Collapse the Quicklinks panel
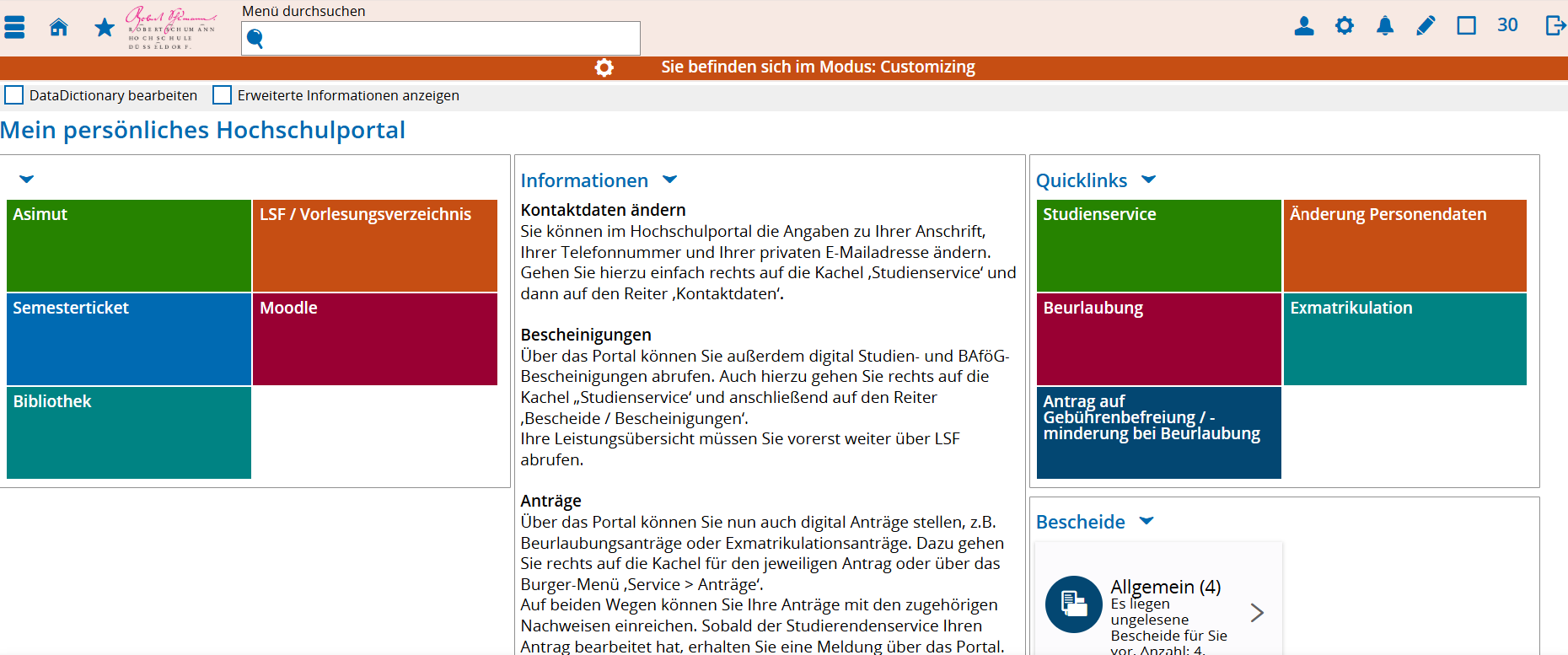This screenshot has height=655, width=1568. coord(1148,180)
